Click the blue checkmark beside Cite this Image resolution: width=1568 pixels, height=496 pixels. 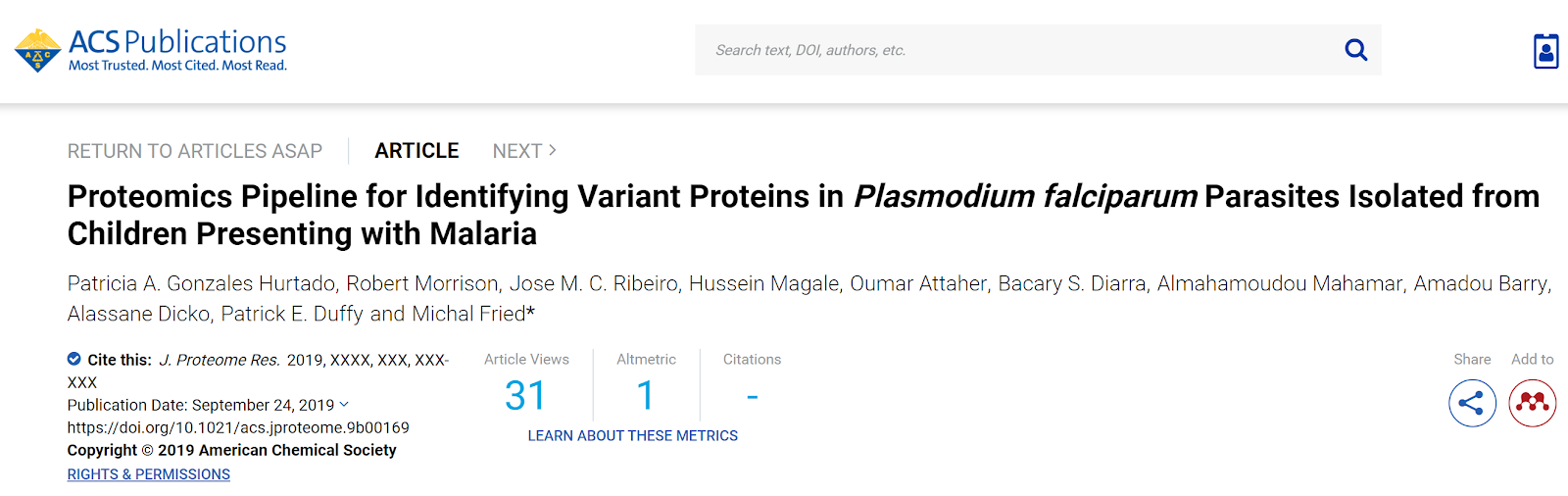click(x=74, y=359)
